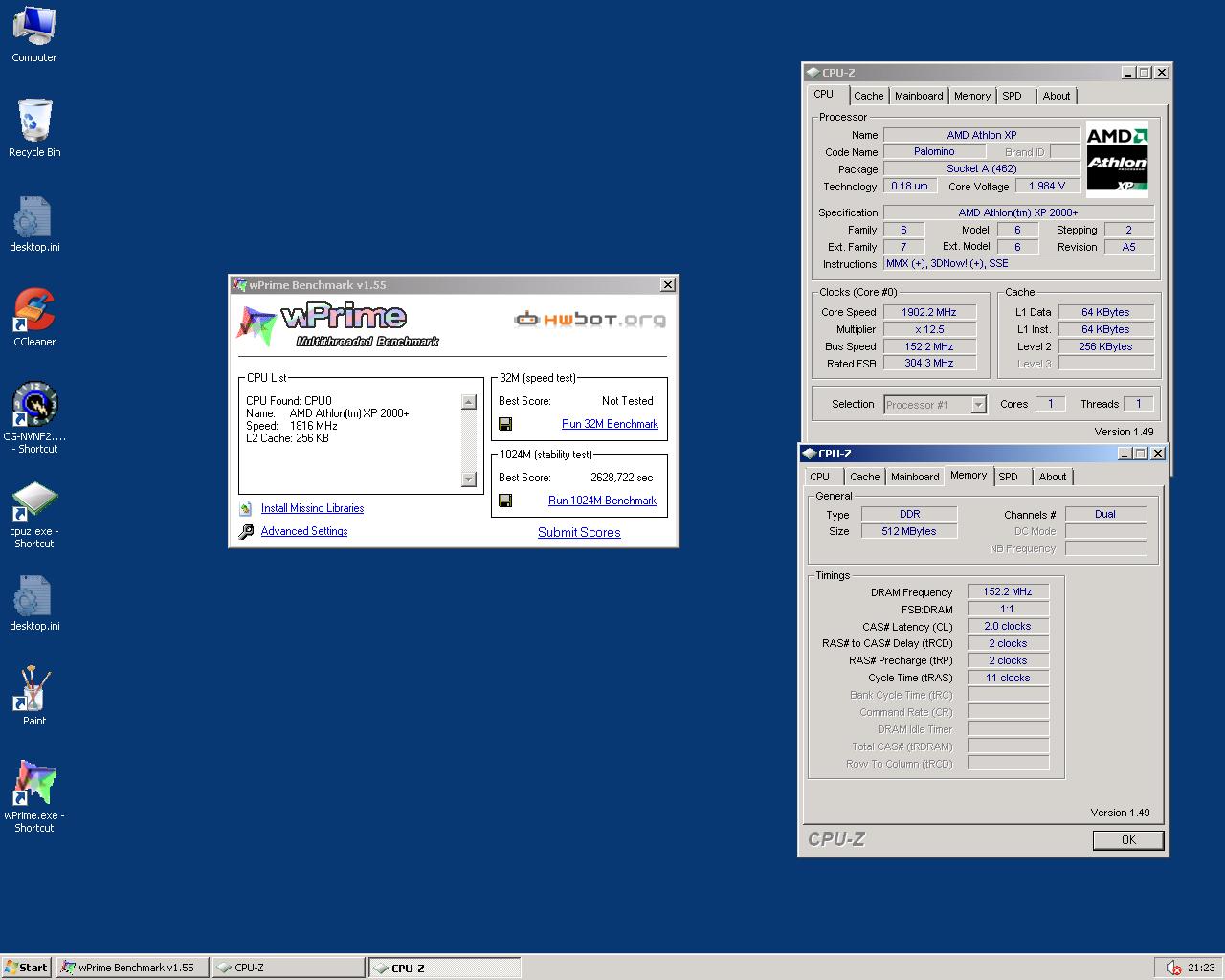This screenshot has width=1225, height=980.
Task: Click the Core Voltage field 1.984 V
Action: coord(1048,187)
